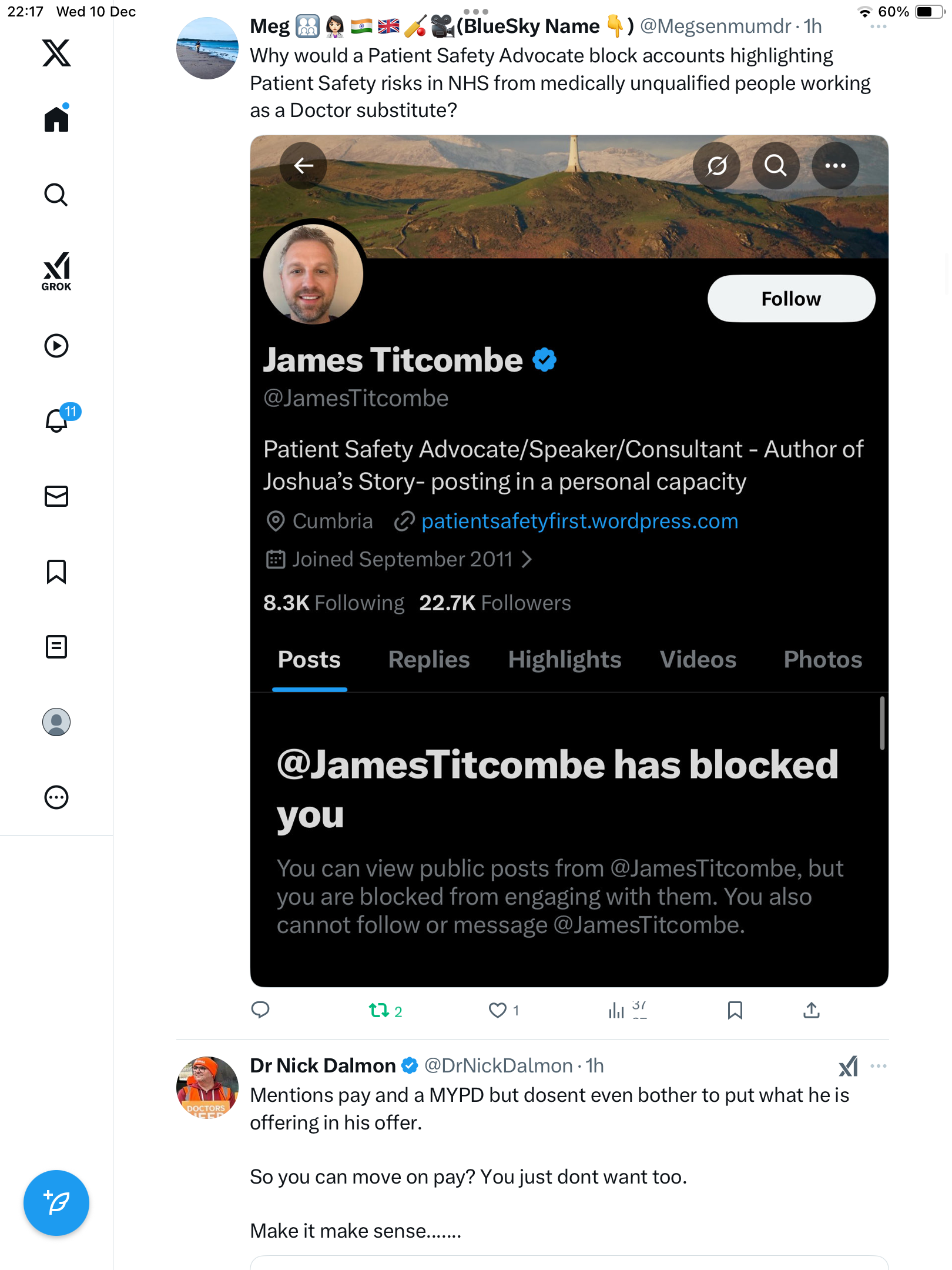952x1270 pixels.
Task: Open the Profile sidebar item
Action: (56, 722)
